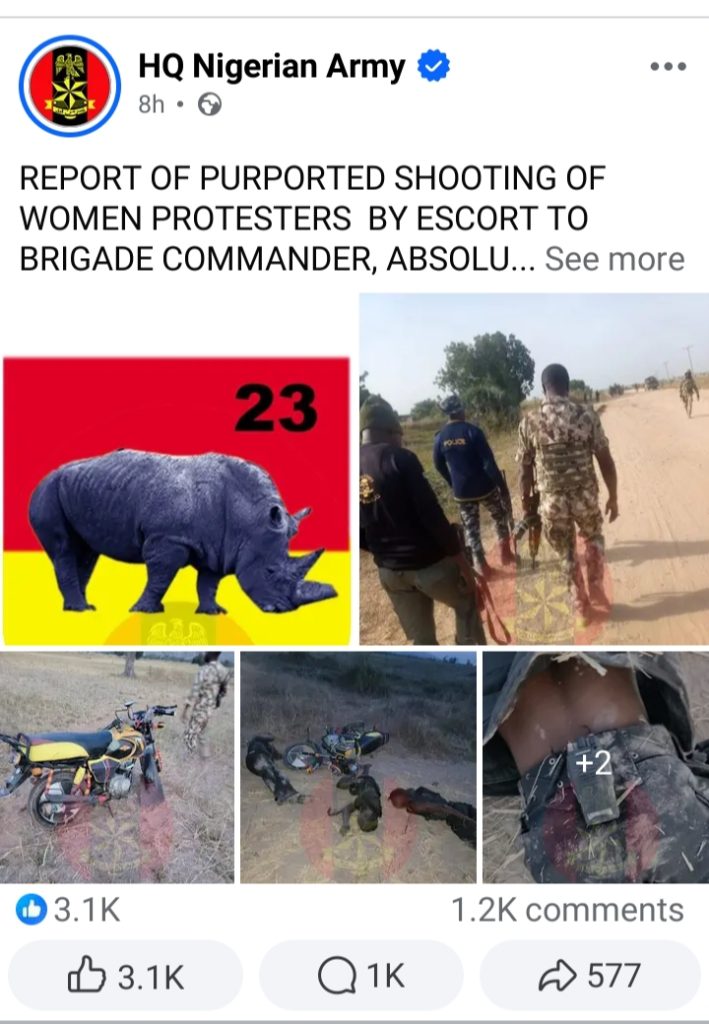Open the 23 rhino emblem image
The height and width of the screenshot is (1024, 709).
177,501
